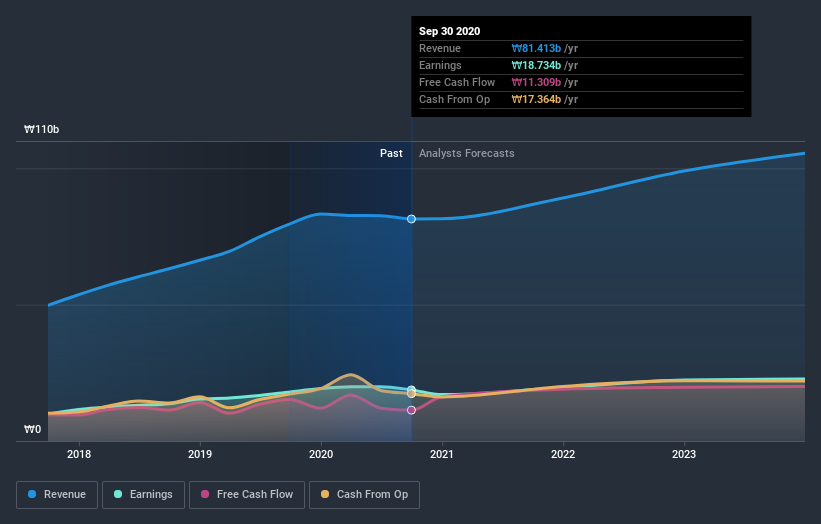This screenshot has width=821, height=524.
Task: Click the ₩17.364b cash from op value
Action: point(536,99)
